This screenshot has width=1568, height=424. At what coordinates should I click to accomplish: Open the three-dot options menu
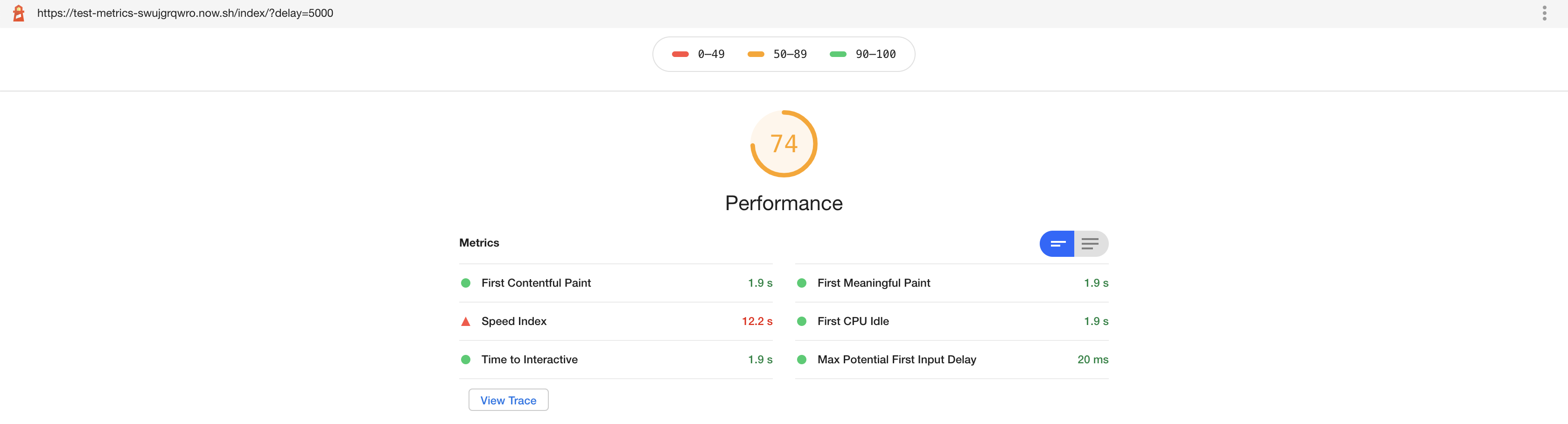1544,13
